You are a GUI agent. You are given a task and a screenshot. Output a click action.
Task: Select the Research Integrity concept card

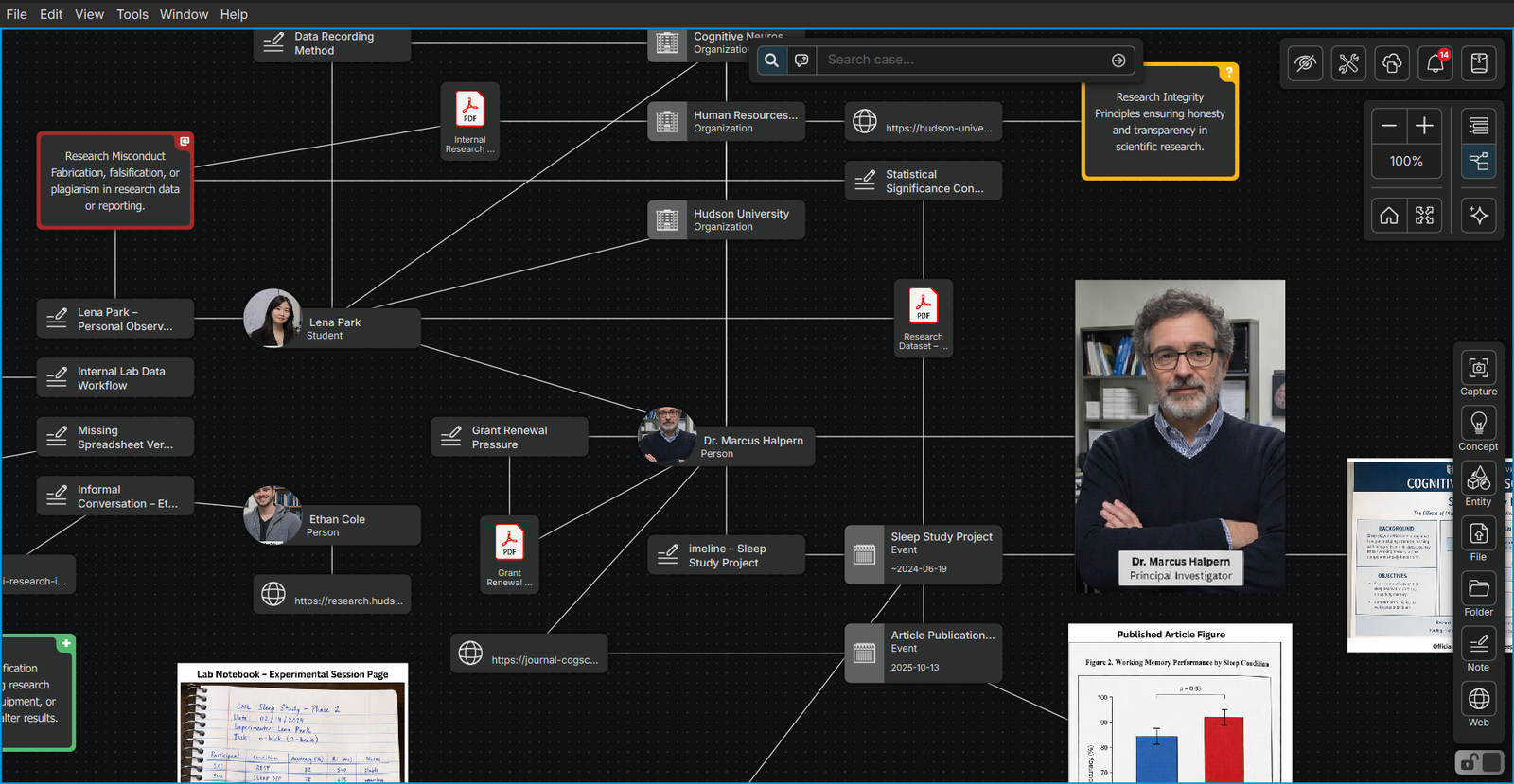[x=1160, y=122]
